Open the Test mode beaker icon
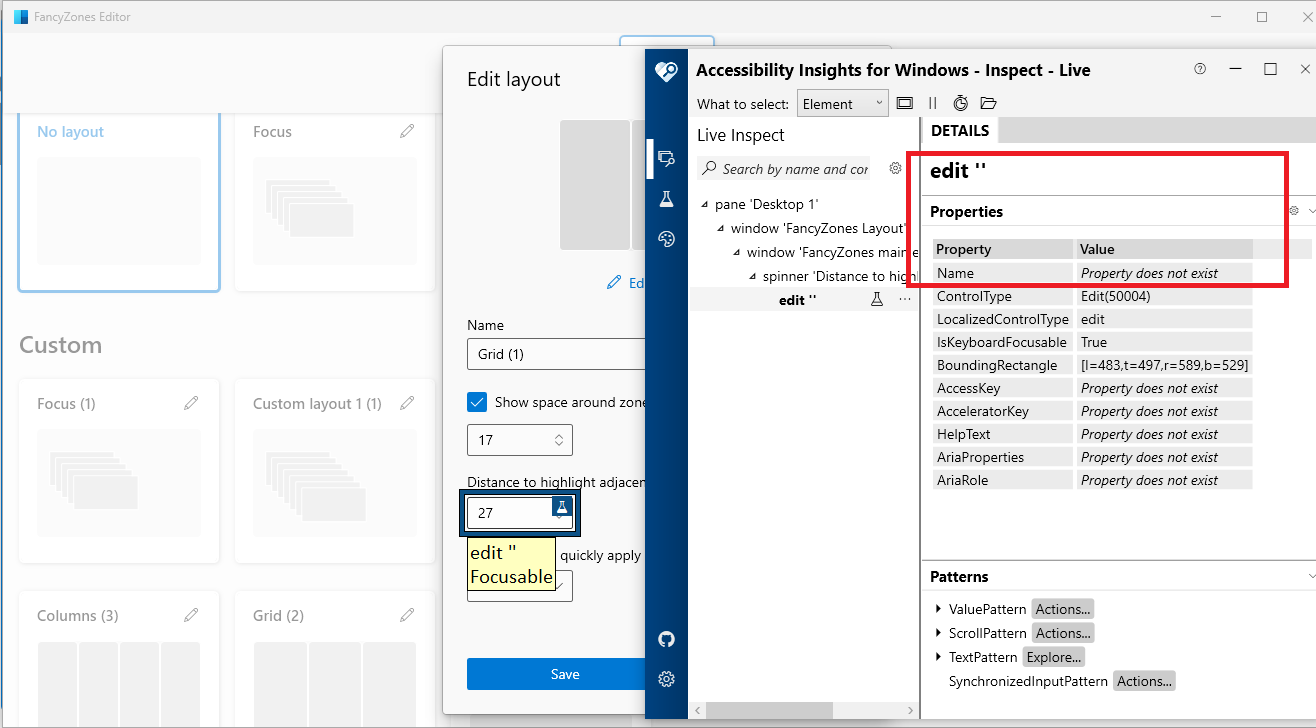This screenshot has width=1316, height=728. click(x=666, y=198)
